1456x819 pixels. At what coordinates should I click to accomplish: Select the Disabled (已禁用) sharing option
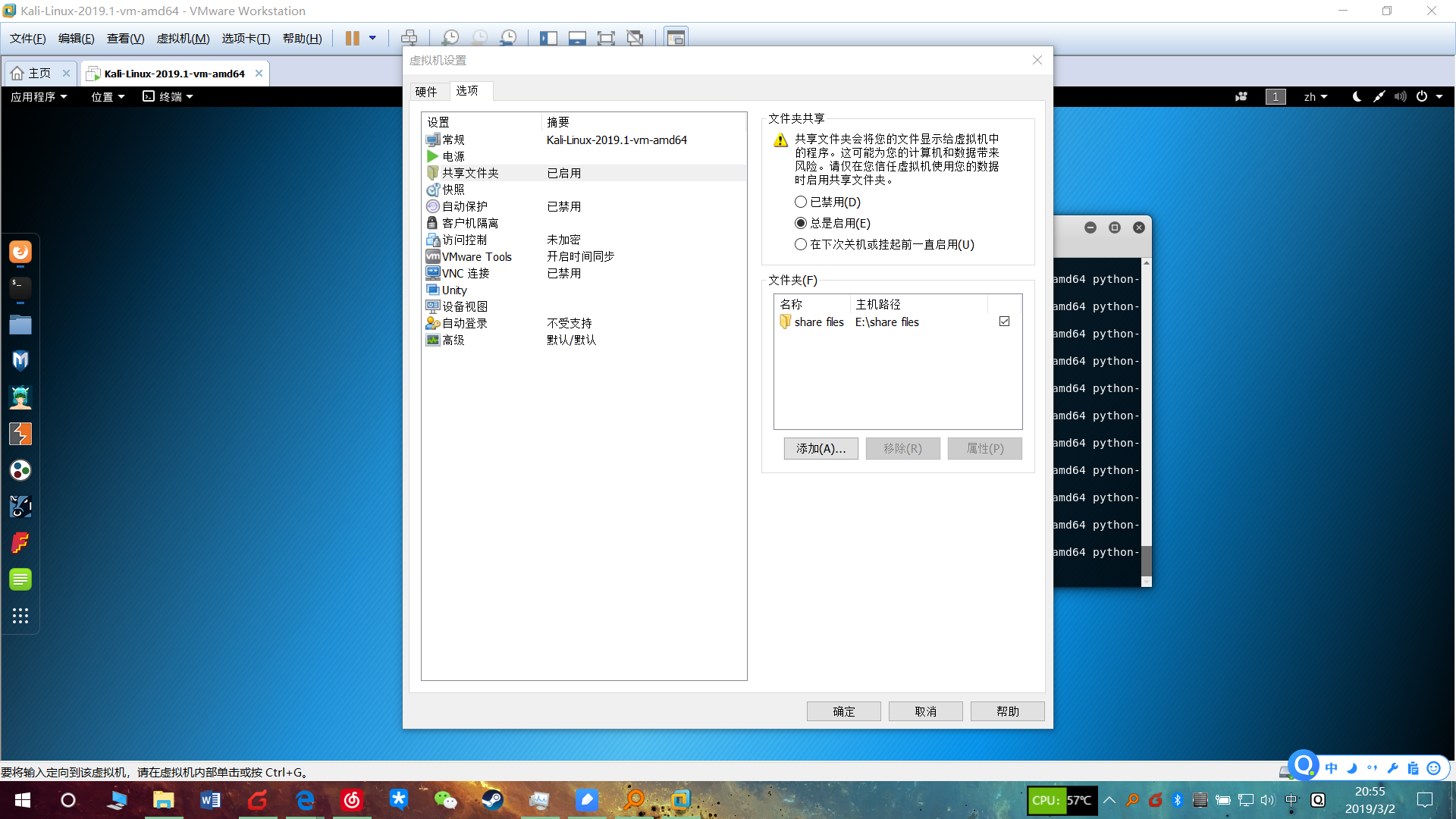click(801, 202)
